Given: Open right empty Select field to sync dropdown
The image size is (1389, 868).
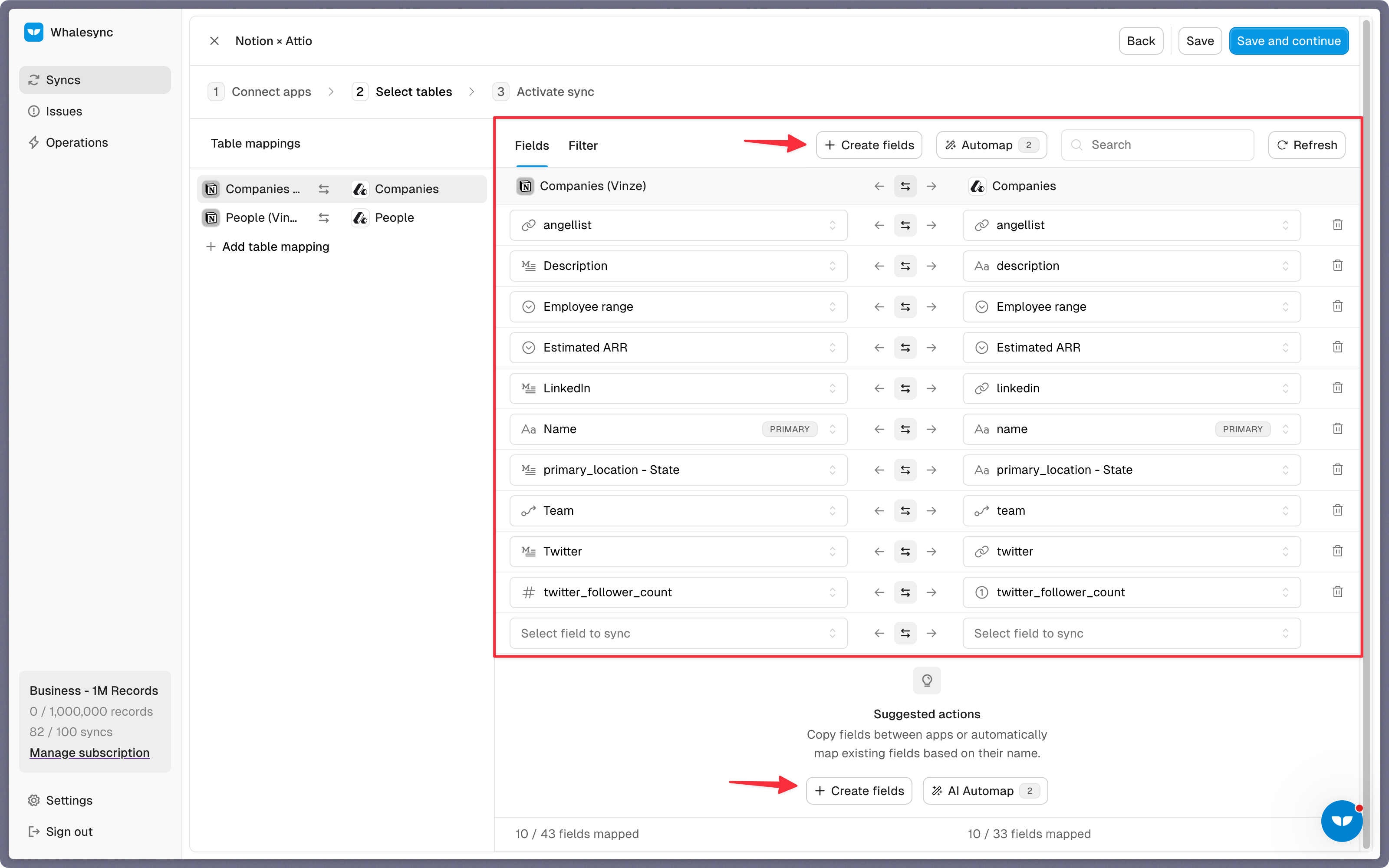Looking at the screenshot, I should (x=1131, y=633).
